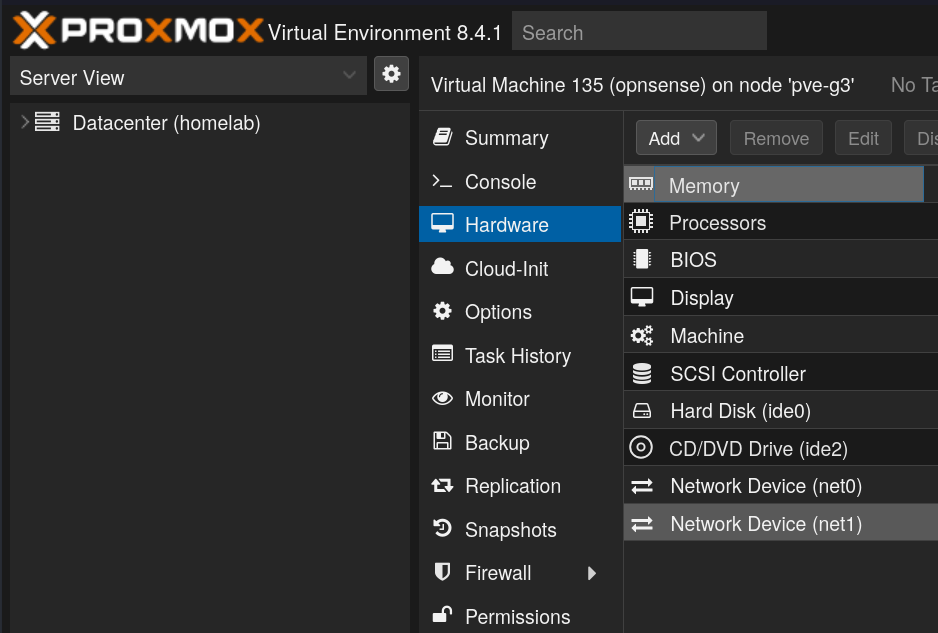
Task: Expand the Datacenter (homelab) tree node
Action: pos(24,123)
